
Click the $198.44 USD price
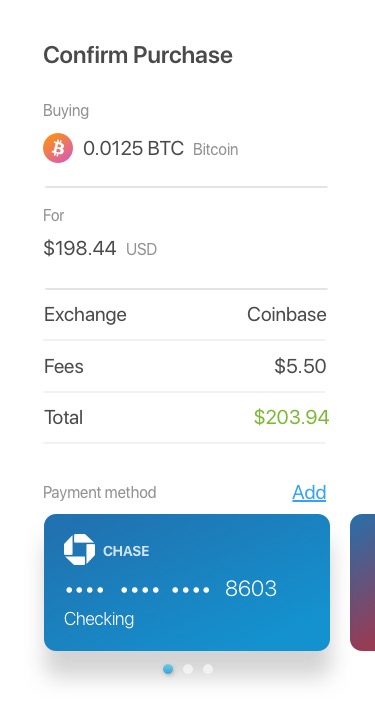pyautogui.click(x=100, y=249)
